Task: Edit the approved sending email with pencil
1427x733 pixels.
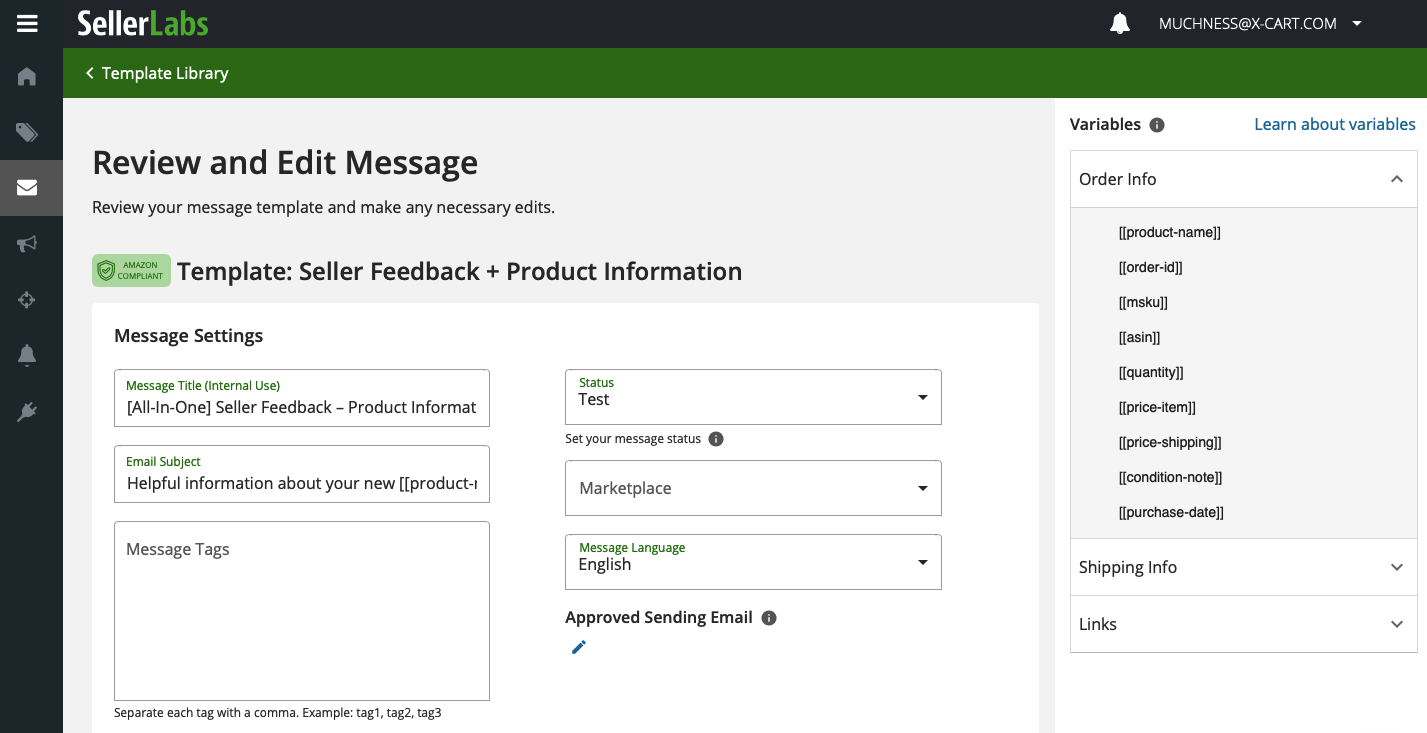Action: 579,647
